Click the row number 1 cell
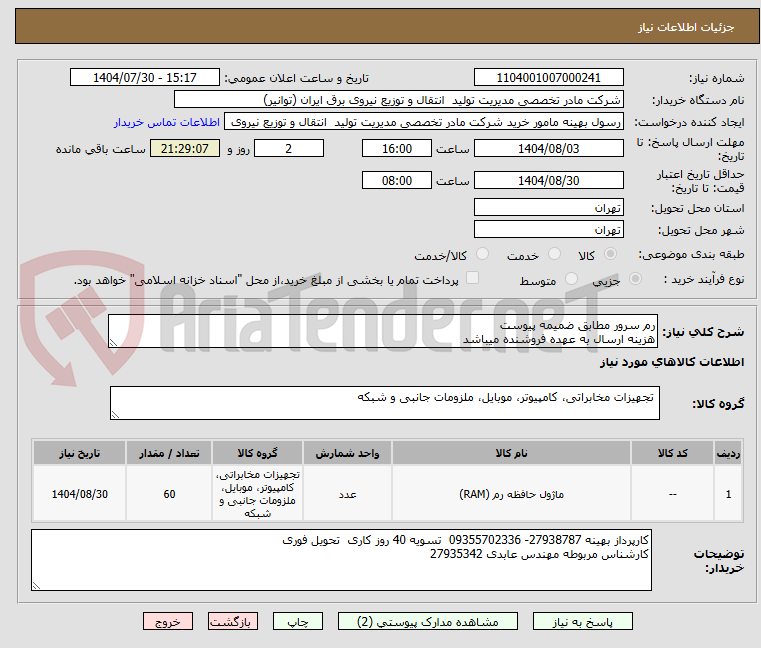Image resolution: width=761 pixels, height=648 pixels. tap(728, 494)
